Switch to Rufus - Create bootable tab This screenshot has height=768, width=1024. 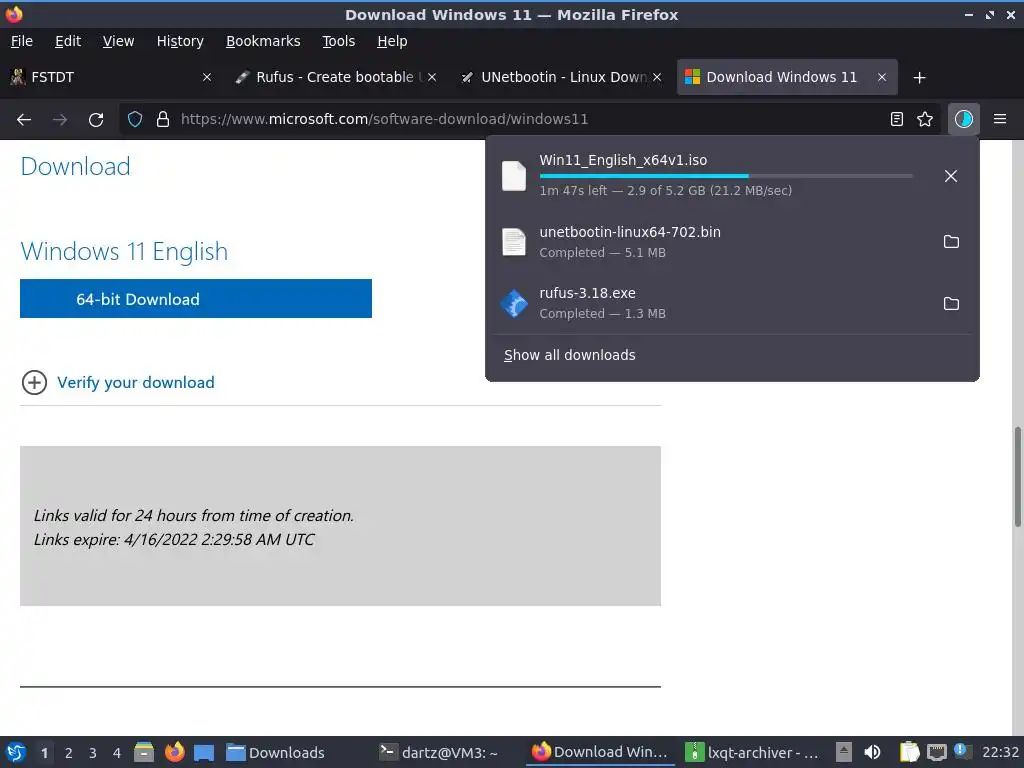(336, 77)
